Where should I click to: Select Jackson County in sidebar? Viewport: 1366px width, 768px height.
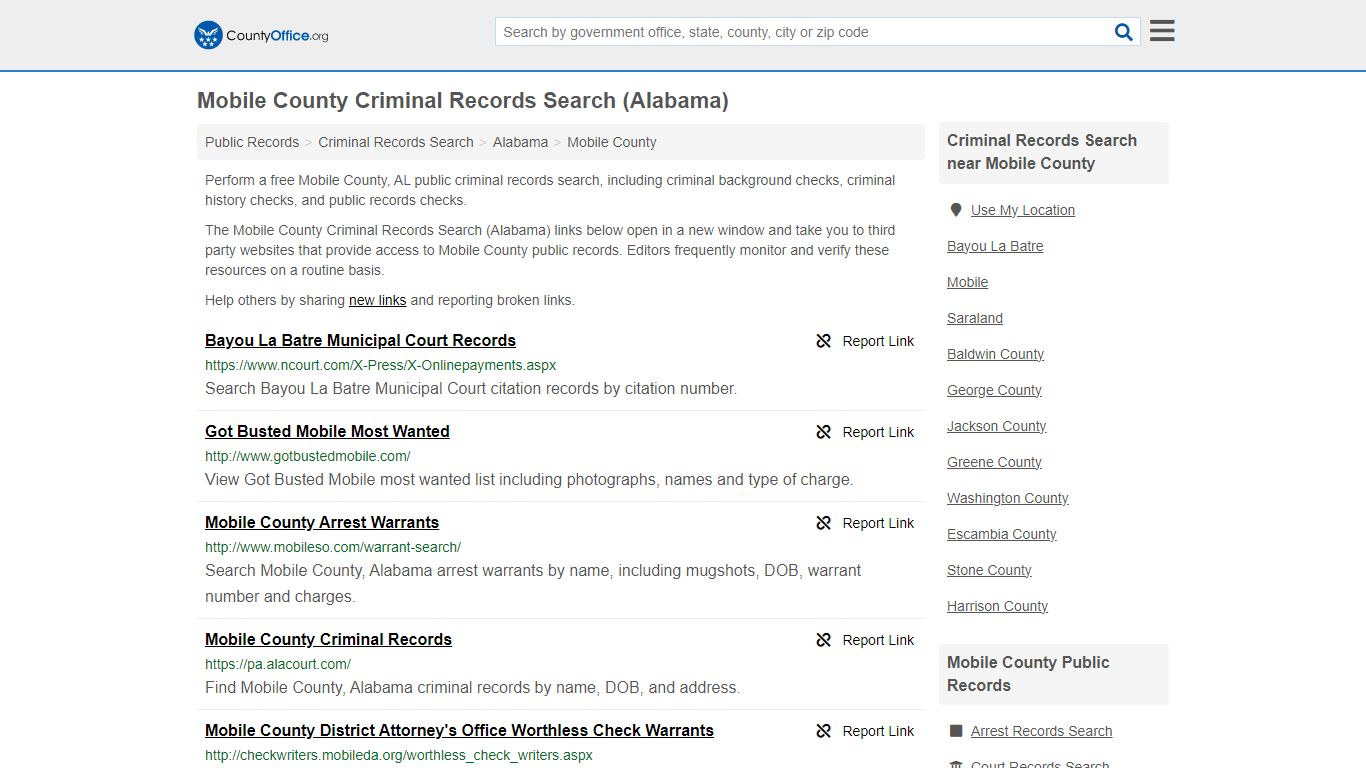click(997, 426)
